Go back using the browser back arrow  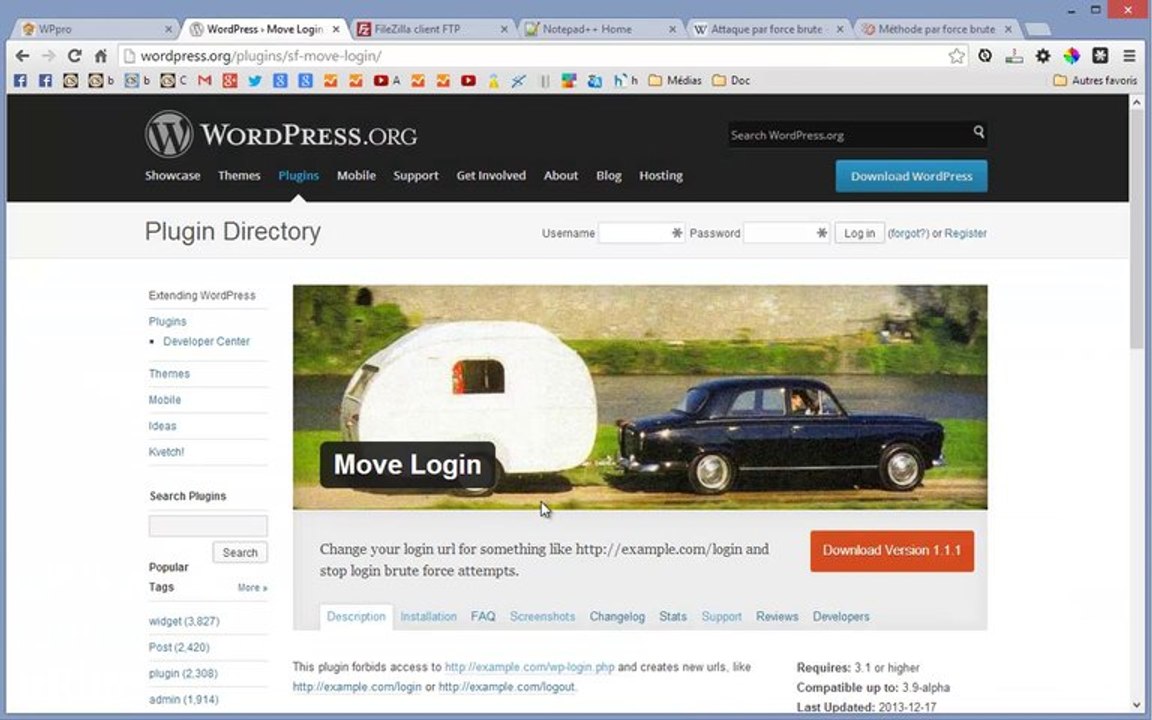point(23,56)
